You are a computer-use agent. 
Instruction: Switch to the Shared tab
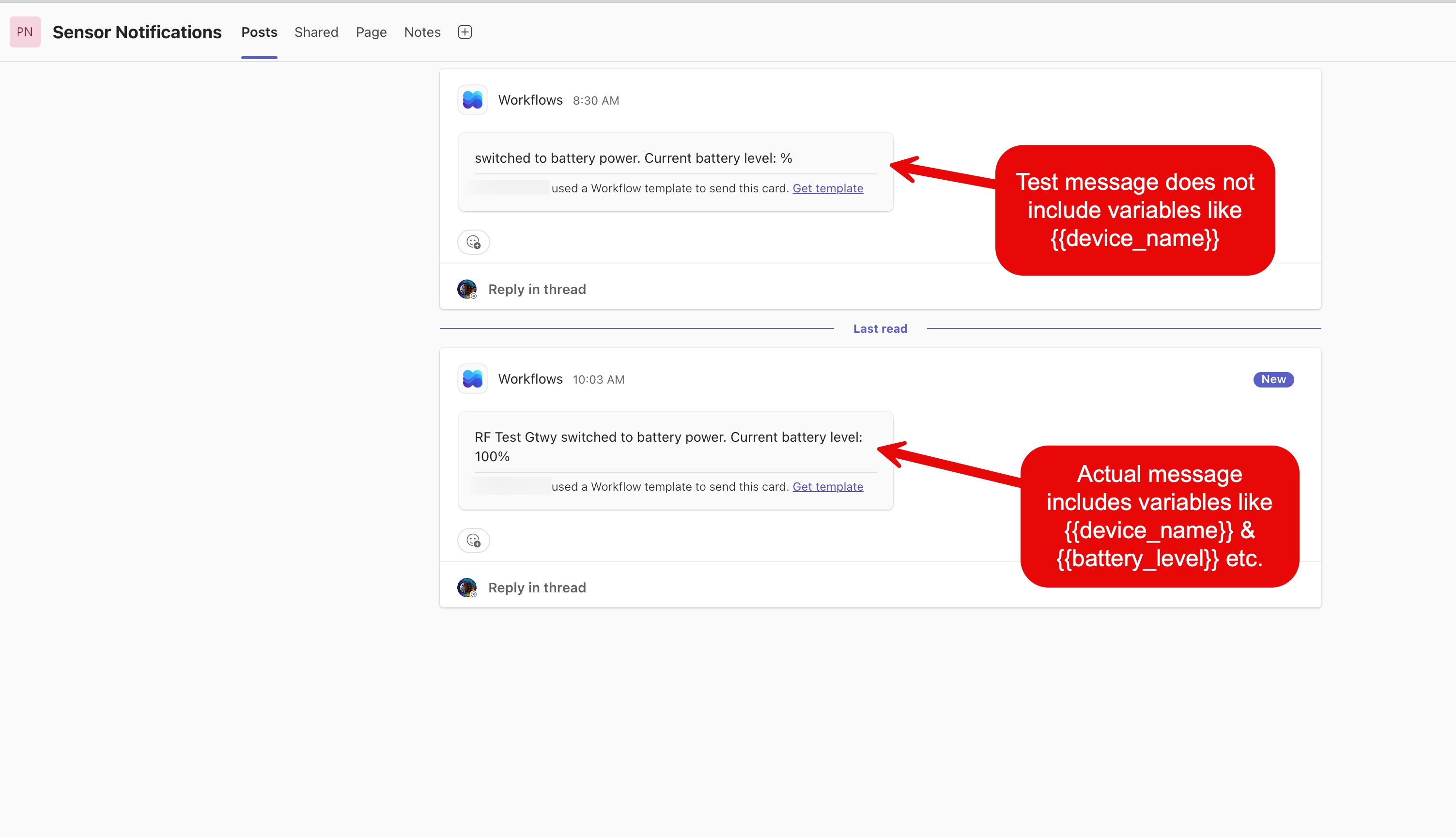316,32
